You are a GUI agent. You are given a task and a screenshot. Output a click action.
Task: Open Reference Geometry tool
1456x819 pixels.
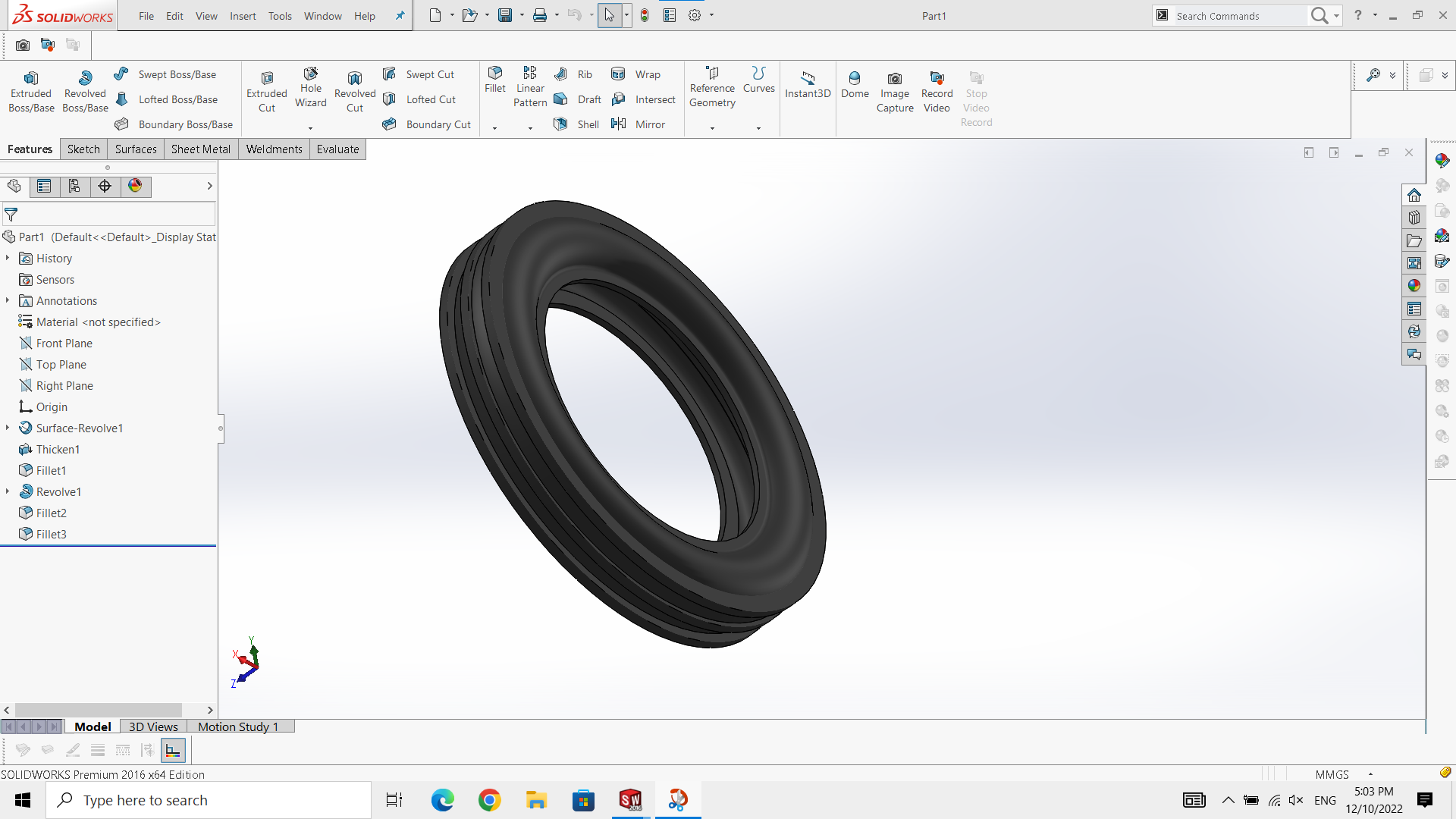click(712, 87)
